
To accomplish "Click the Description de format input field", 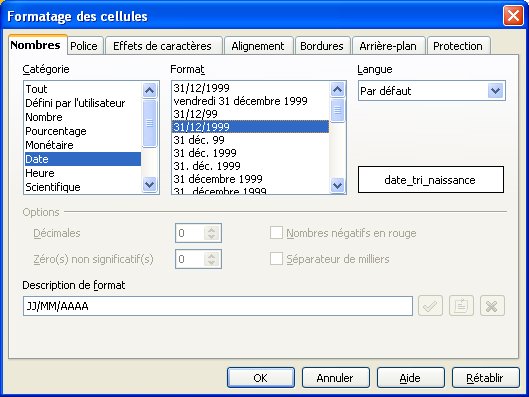I will (x=218, y=306).
